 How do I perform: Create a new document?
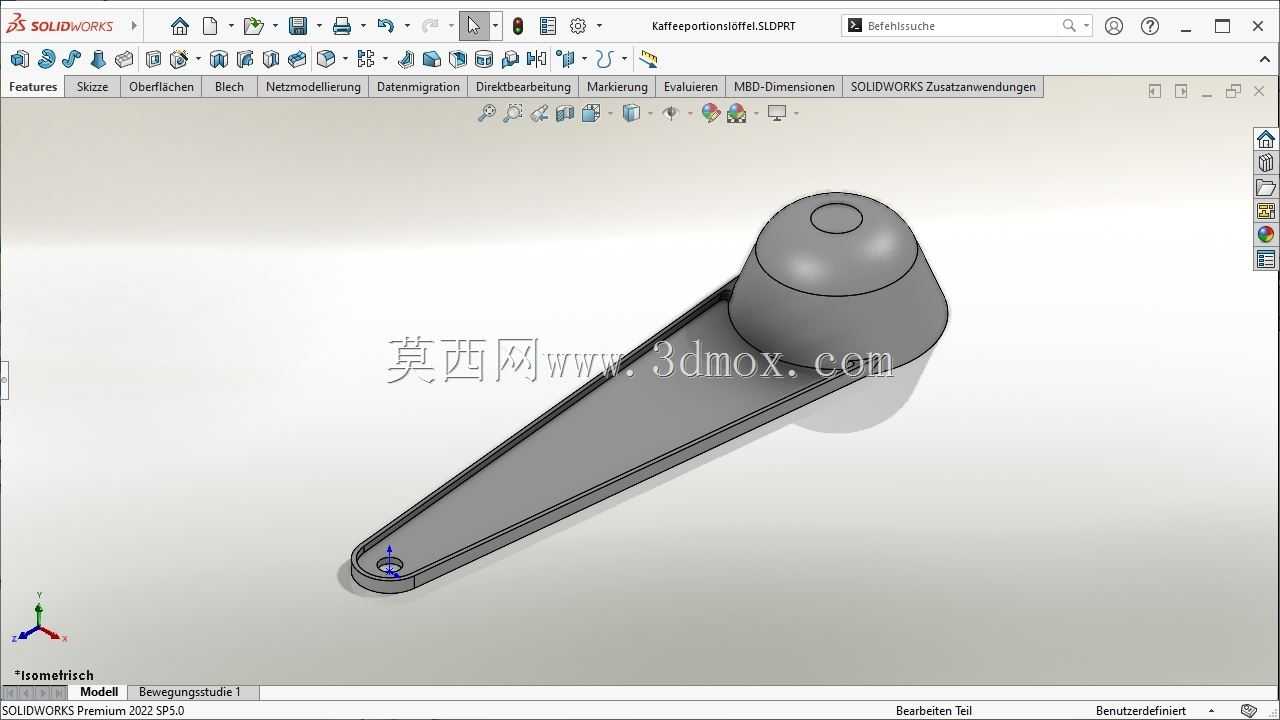210,26
